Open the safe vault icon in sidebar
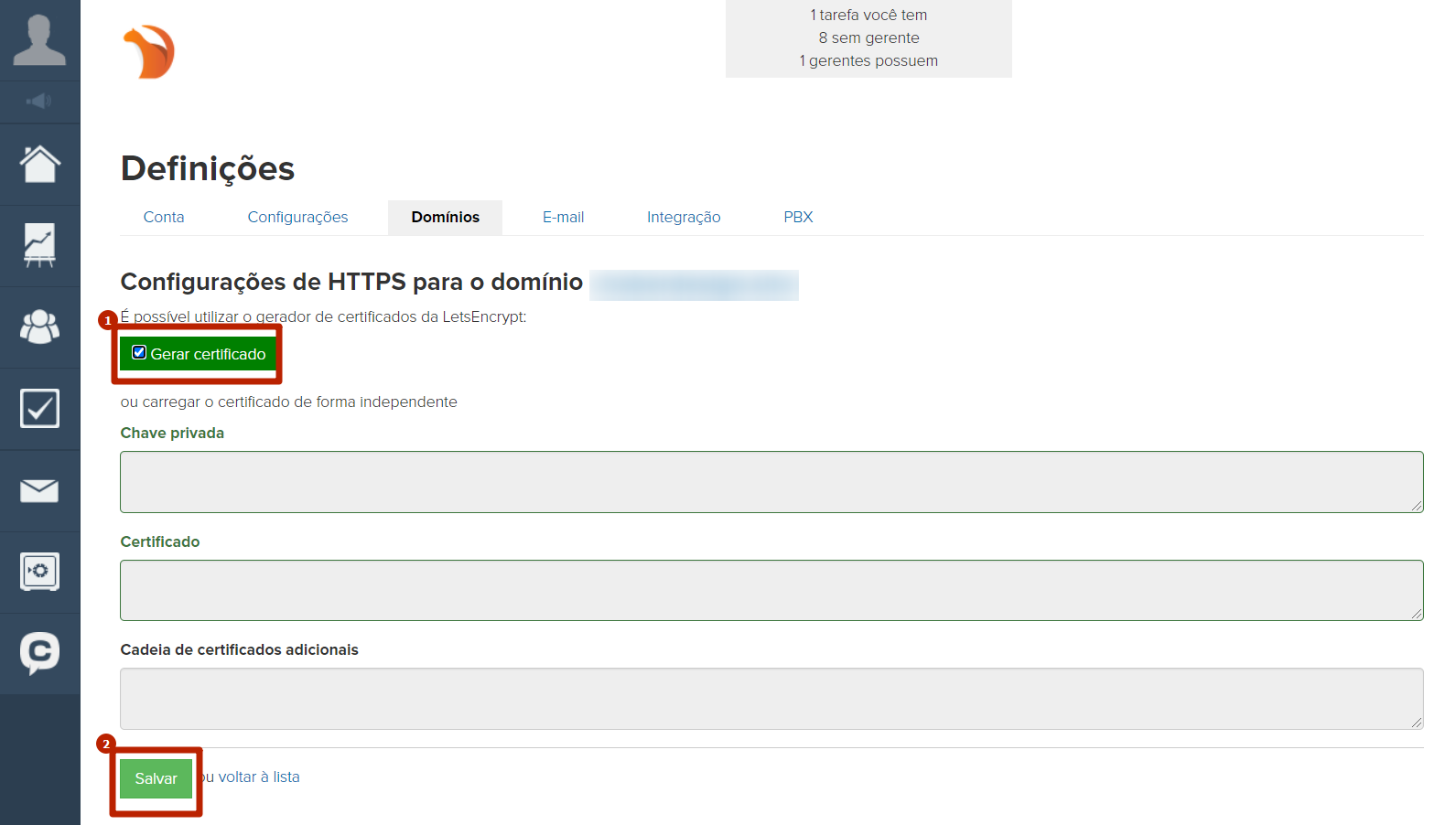Viewport: 1456px width, 825px height. pos(39,573)
